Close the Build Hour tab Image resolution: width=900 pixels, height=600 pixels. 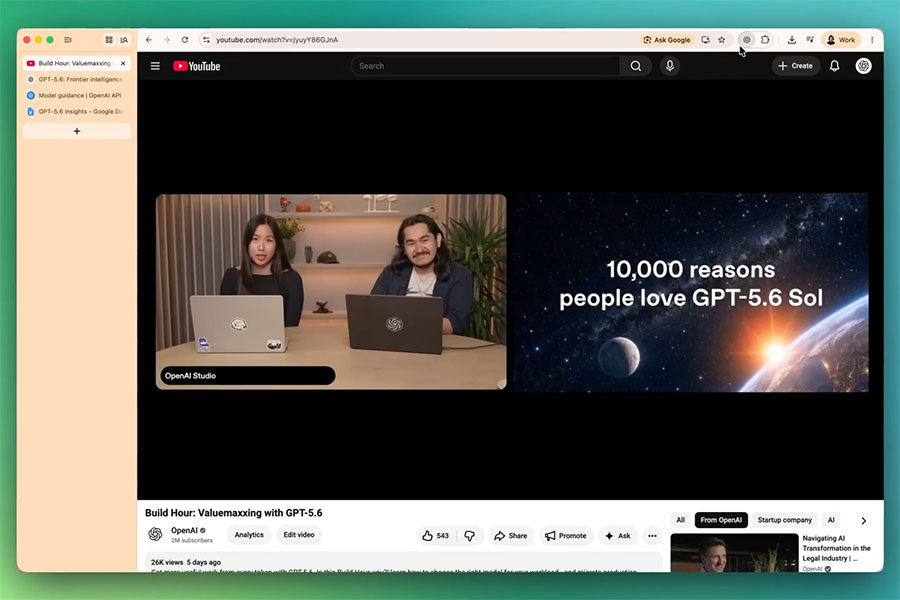[123, 63]
